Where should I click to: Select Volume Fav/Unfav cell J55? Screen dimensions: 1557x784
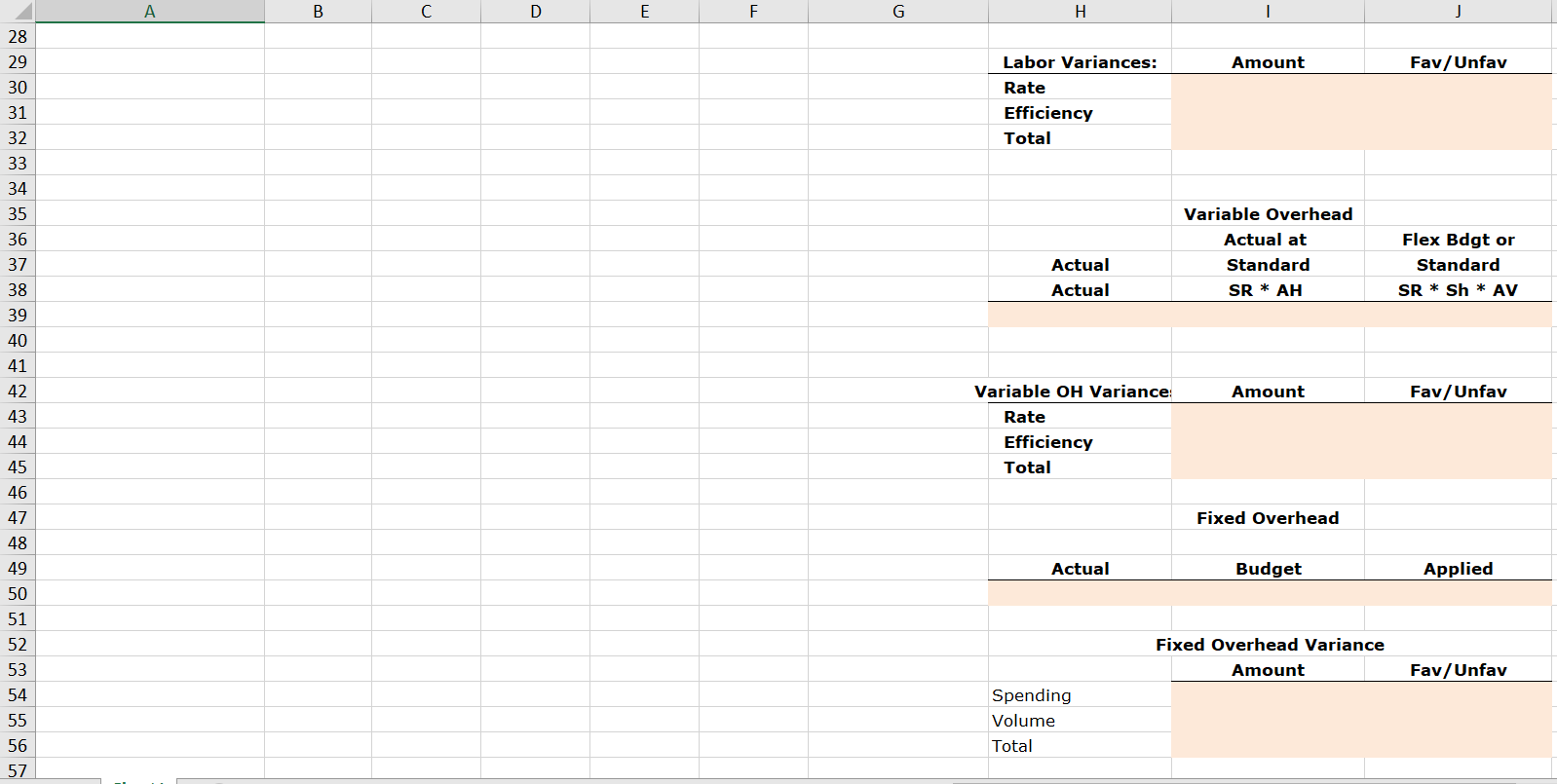pos(1458,721)
